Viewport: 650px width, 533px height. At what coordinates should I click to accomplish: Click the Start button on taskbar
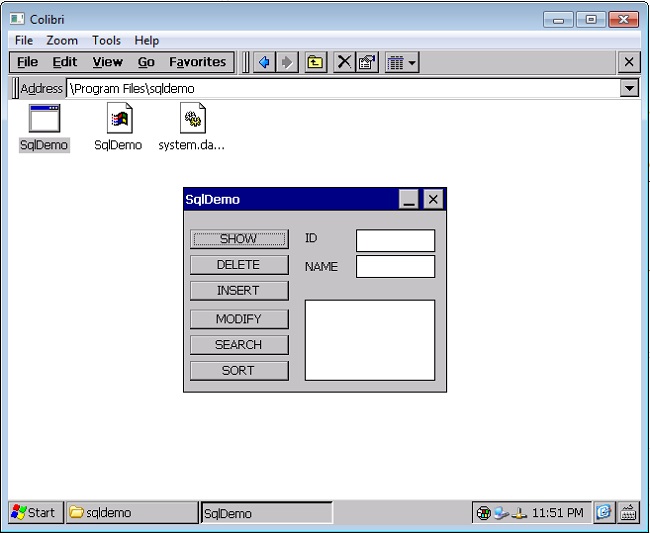click(x=34, y=512)
